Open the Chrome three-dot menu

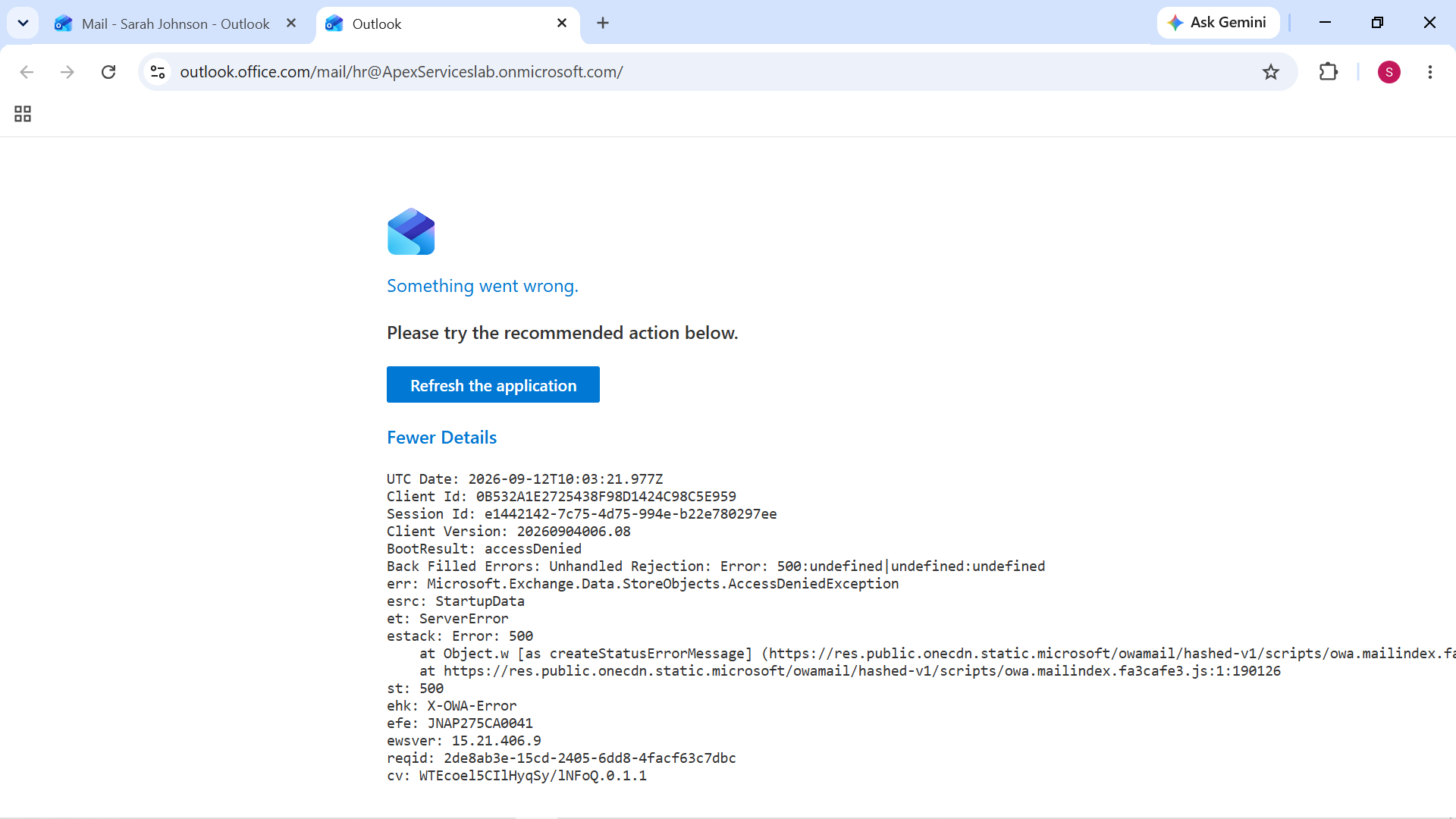click(1430, 72)
